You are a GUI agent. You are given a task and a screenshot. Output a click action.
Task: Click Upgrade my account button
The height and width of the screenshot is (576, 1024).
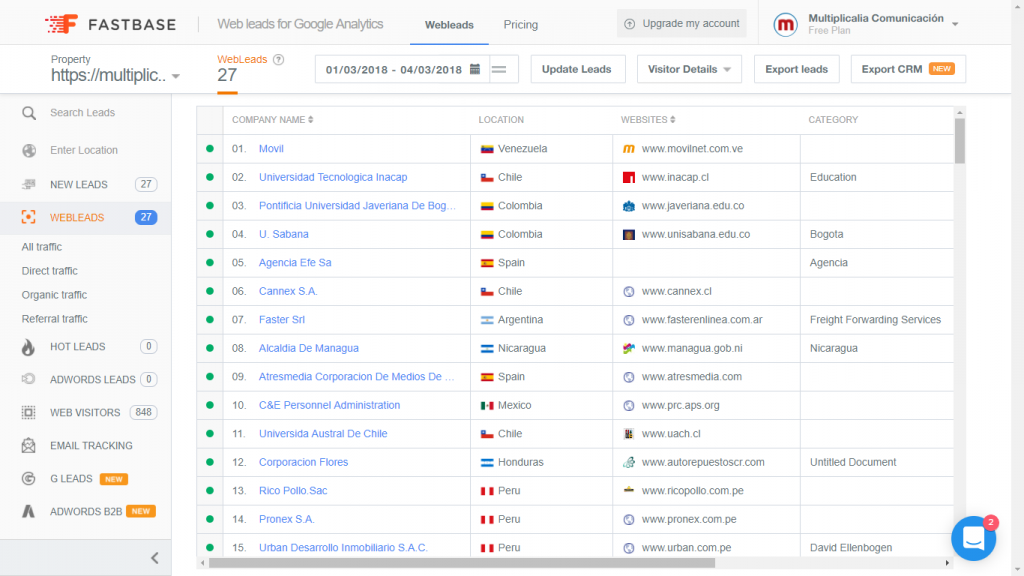(681, 24)
